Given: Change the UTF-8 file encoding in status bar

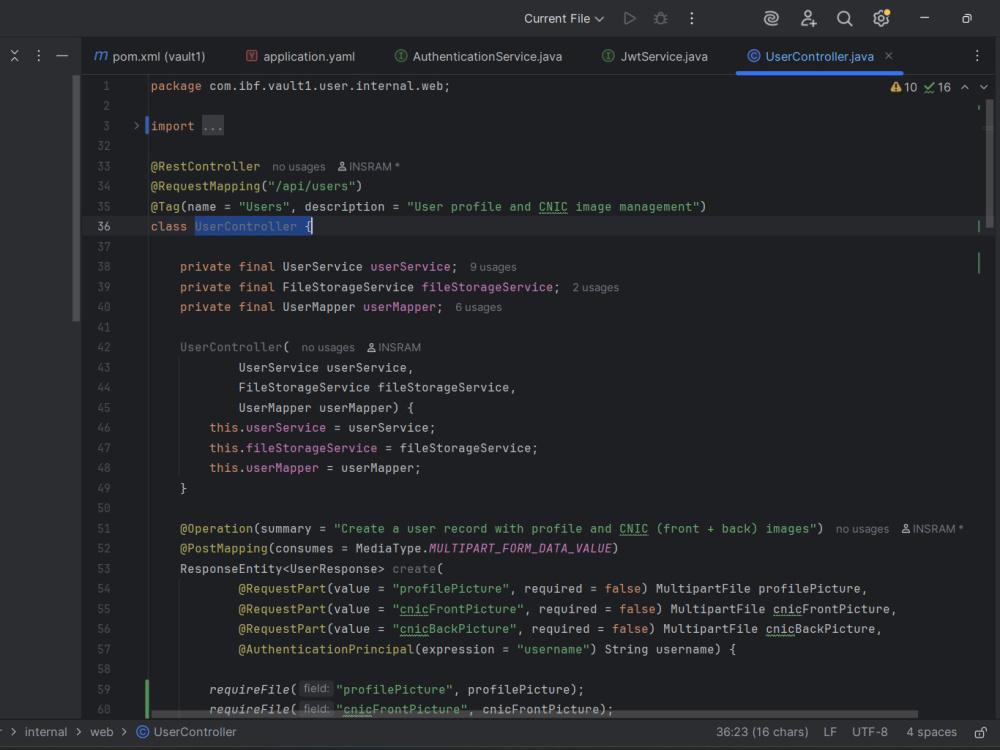Looking at the screenshot, I should (x=870, y=732).
